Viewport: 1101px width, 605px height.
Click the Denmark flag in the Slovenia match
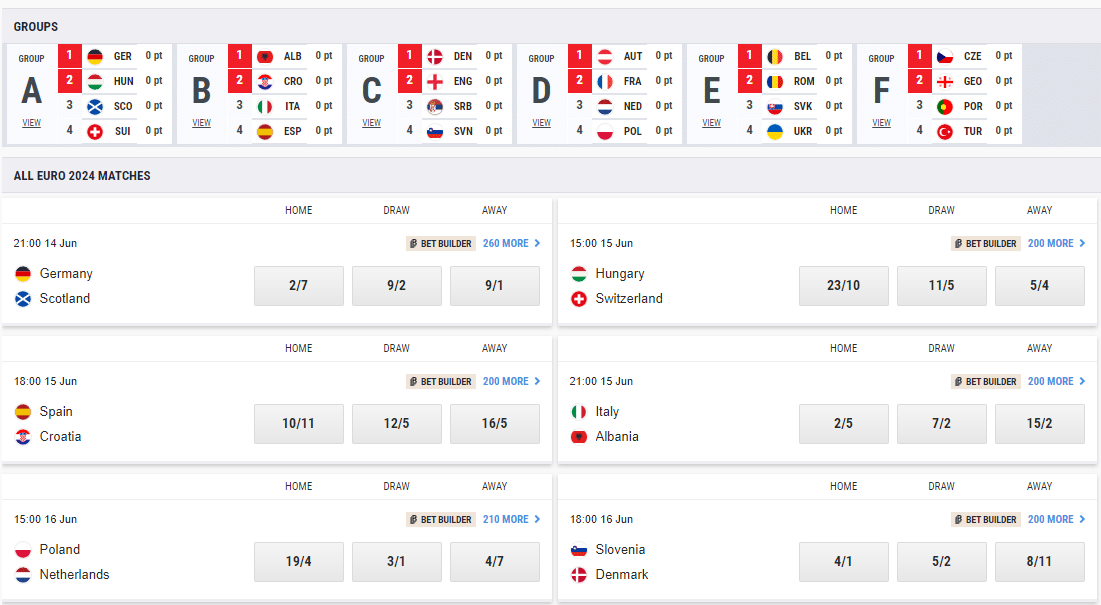coord(581,574)
